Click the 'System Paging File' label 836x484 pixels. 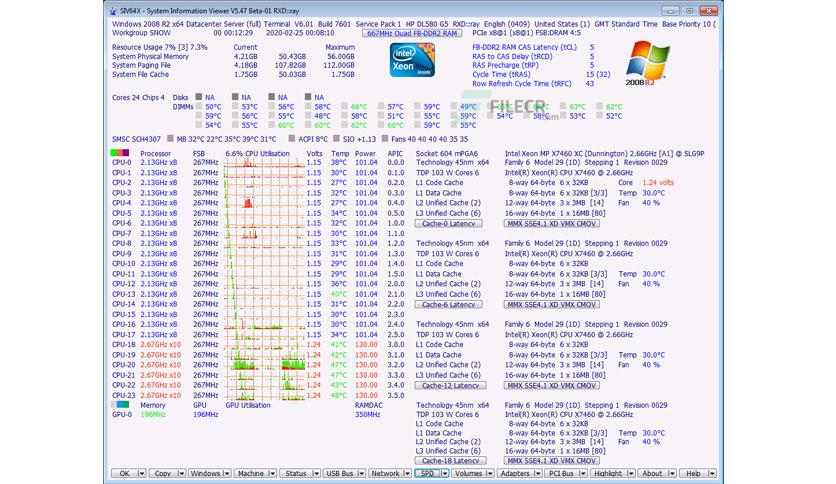tap(141, 66)
